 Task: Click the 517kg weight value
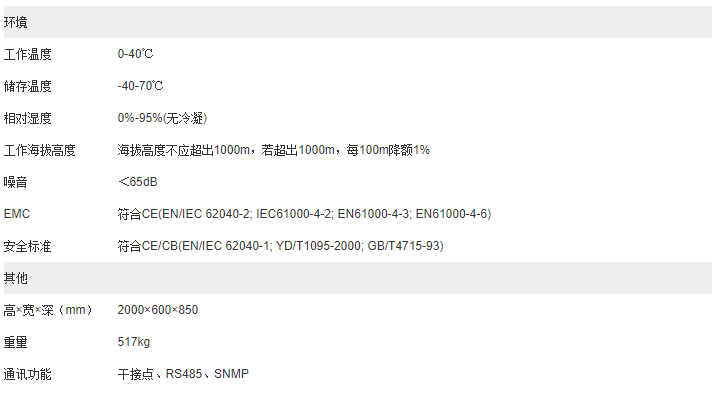[134, 342]
